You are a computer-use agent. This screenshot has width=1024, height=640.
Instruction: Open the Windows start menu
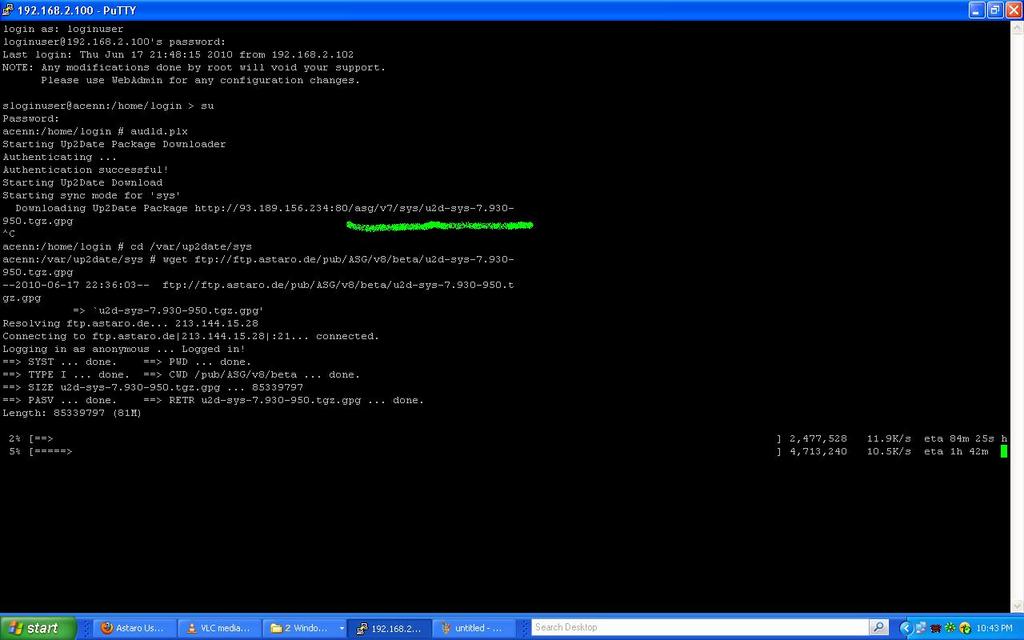pos(38,628)
